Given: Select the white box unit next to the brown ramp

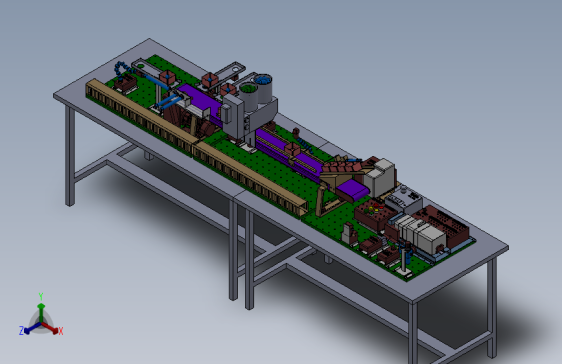Looking at the screenshot, I should 381,178.
